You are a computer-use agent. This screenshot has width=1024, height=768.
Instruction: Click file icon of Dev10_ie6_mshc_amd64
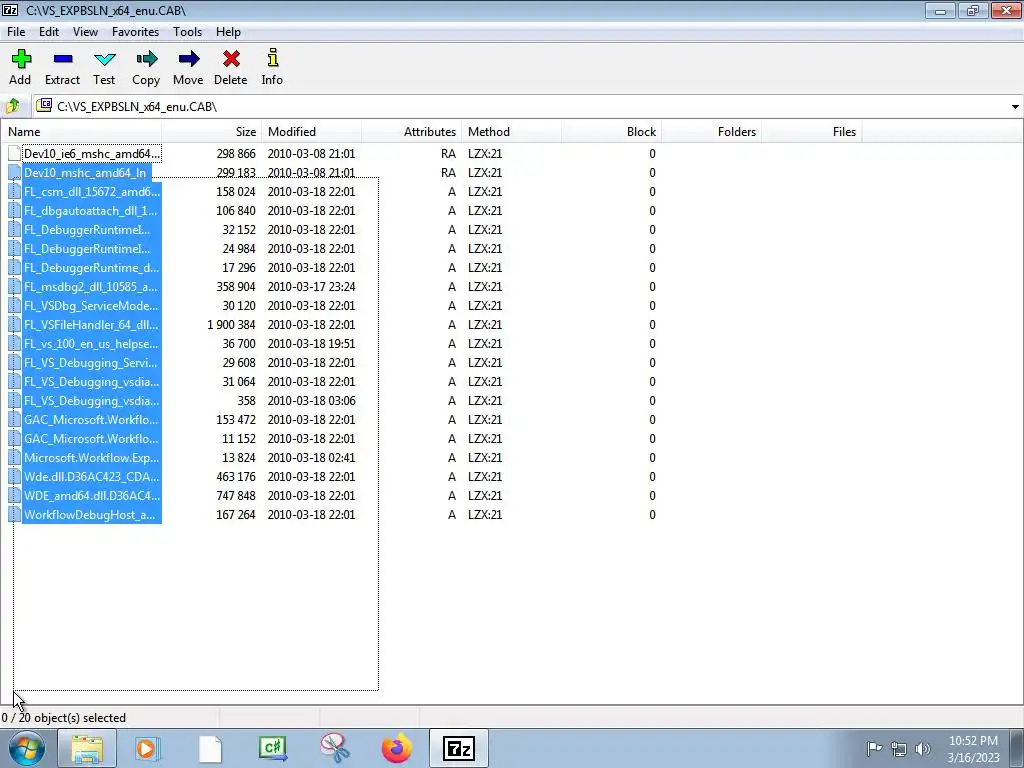tap(14, 153)
